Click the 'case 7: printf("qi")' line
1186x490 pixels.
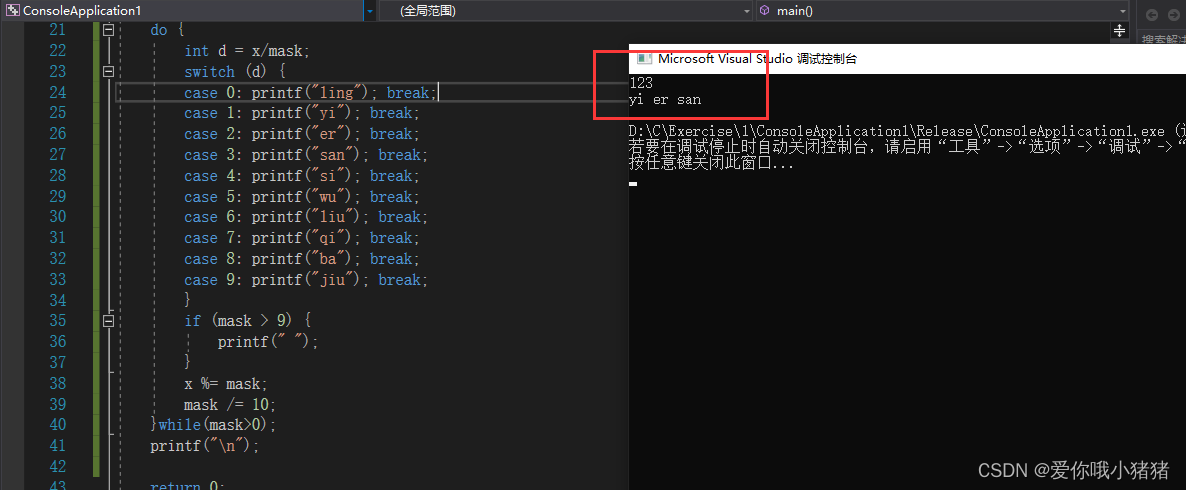click(302, 238)
